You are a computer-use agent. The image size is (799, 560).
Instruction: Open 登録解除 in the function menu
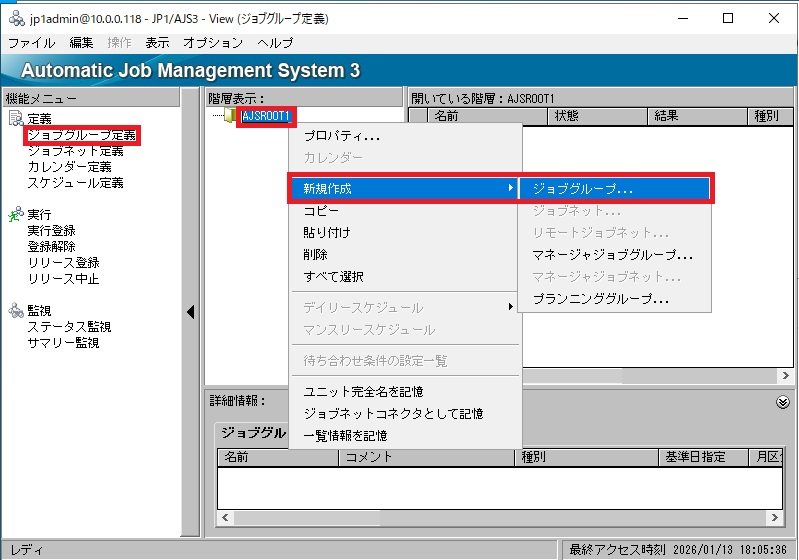(x=51, y=247)
